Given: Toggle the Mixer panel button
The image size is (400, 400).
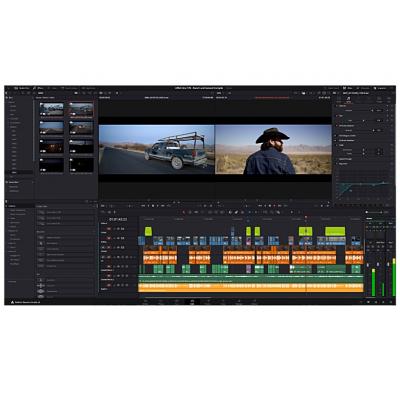Looking at the screenshot, I should pos(348,88).
